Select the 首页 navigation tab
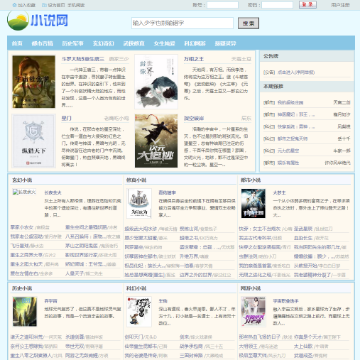This screenshot has width=360, height=360. click(17, 43)
